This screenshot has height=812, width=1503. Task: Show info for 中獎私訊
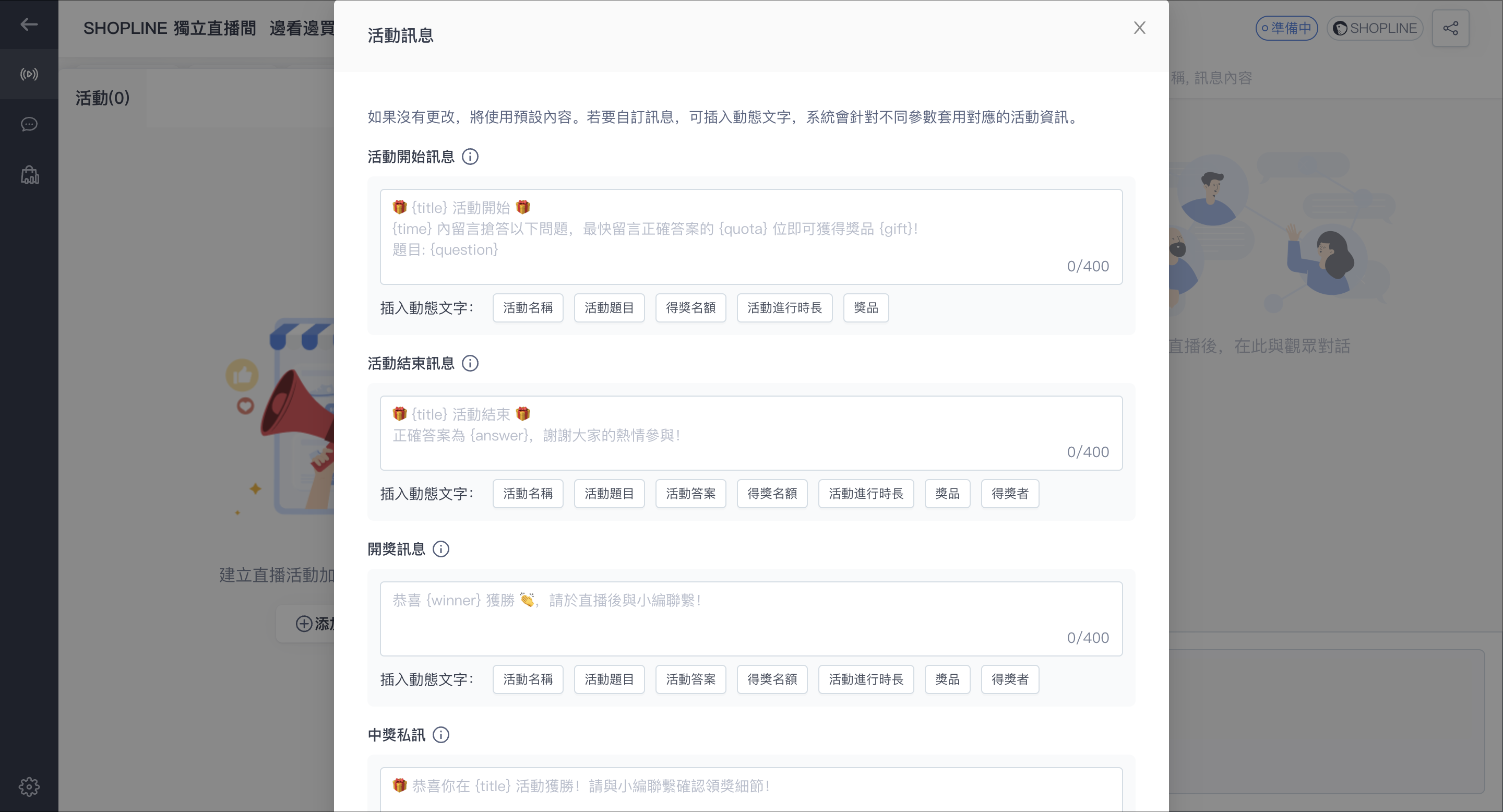[x=440, y=735]
